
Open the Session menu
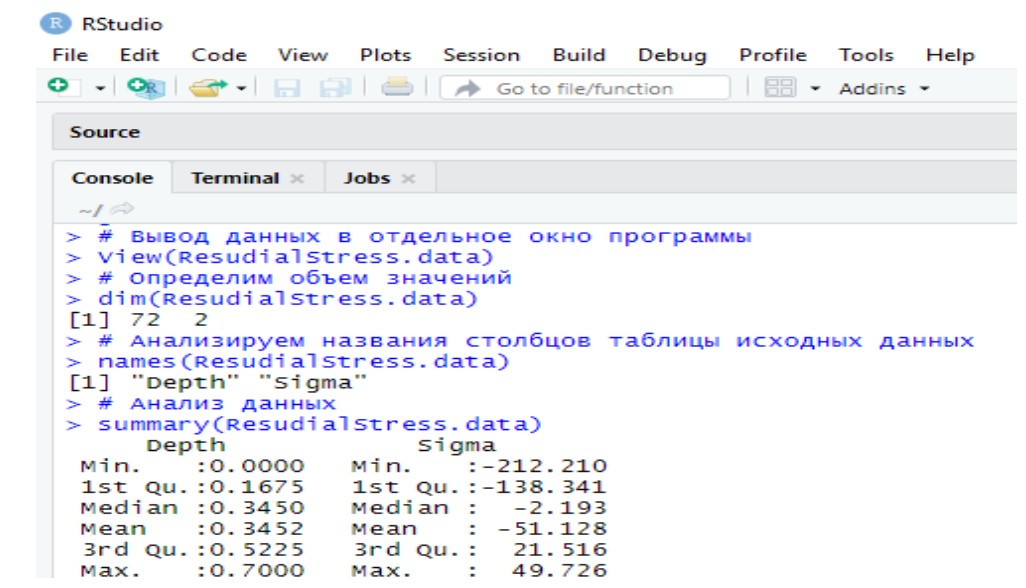(481, 55)
